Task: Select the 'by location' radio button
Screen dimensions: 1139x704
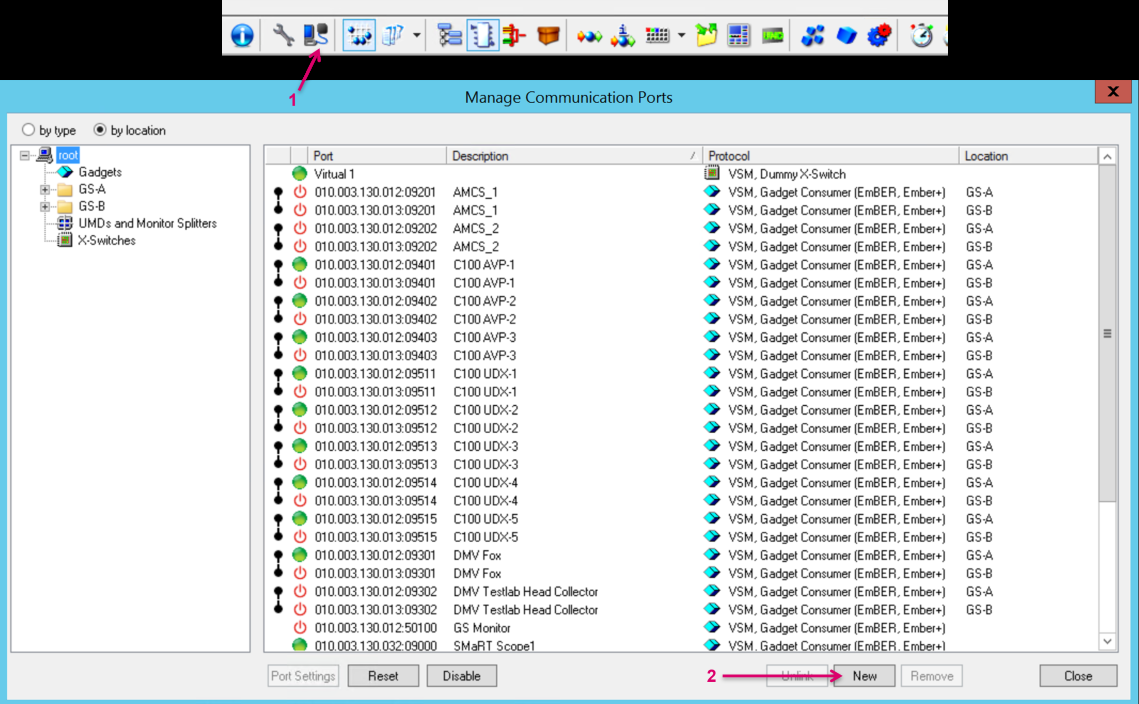Action: [100, 130]
